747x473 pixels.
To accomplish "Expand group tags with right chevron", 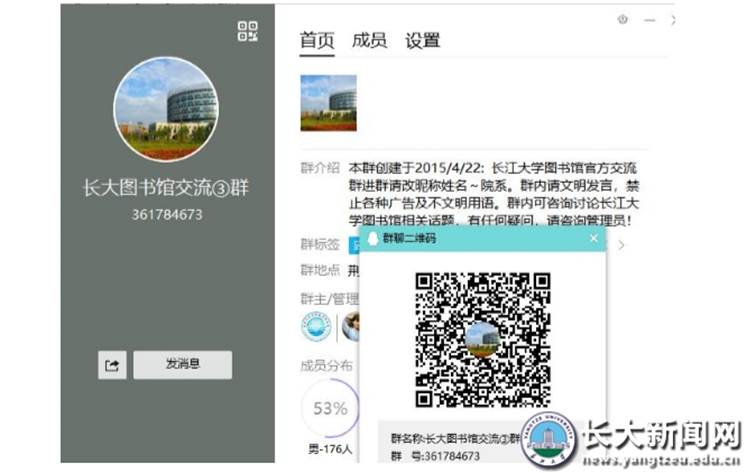I will [621, 244].
